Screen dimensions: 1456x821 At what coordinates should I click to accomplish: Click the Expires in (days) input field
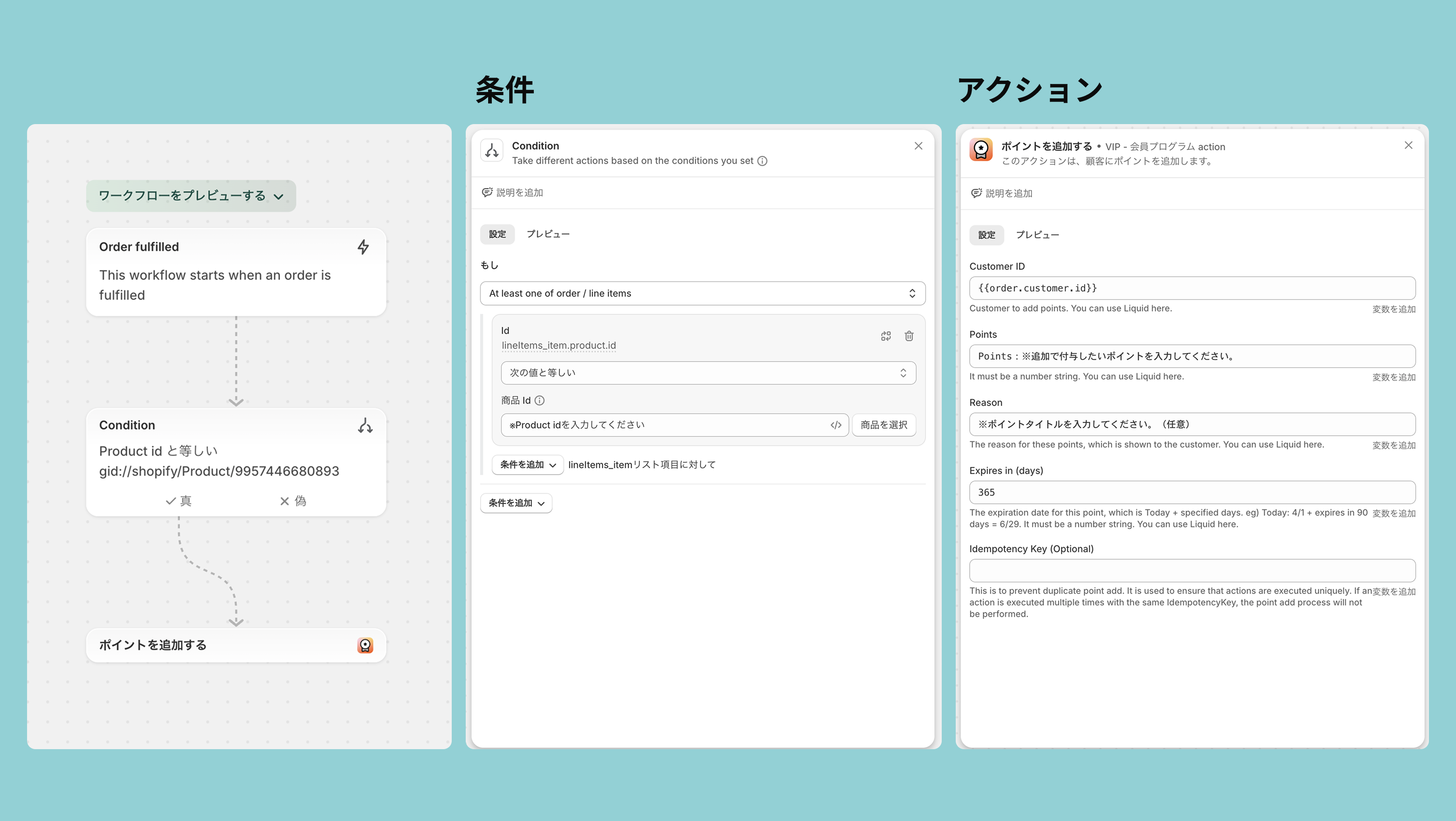(1192, 492)
